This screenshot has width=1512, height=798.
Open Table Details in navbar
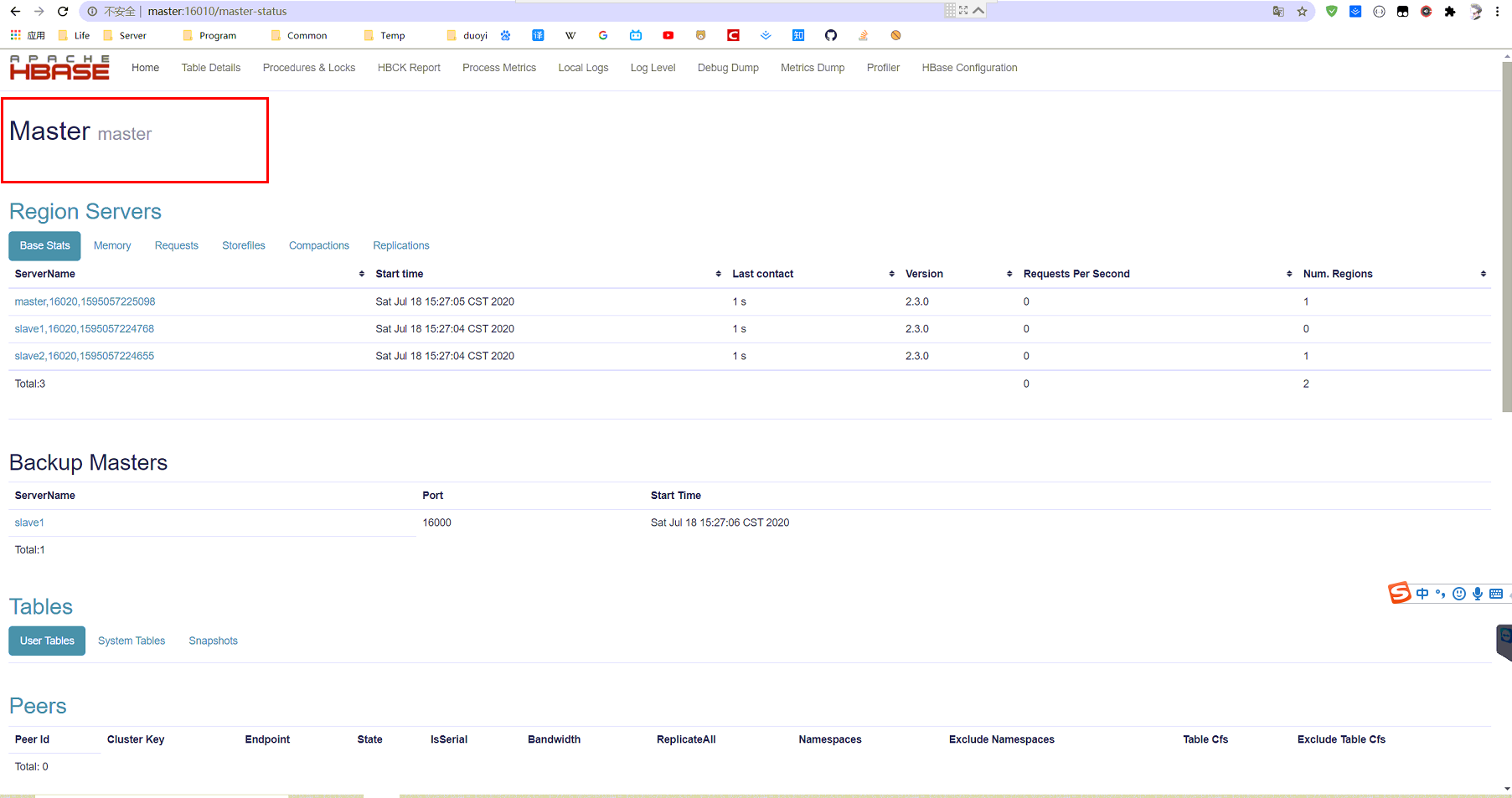point(211,68)
